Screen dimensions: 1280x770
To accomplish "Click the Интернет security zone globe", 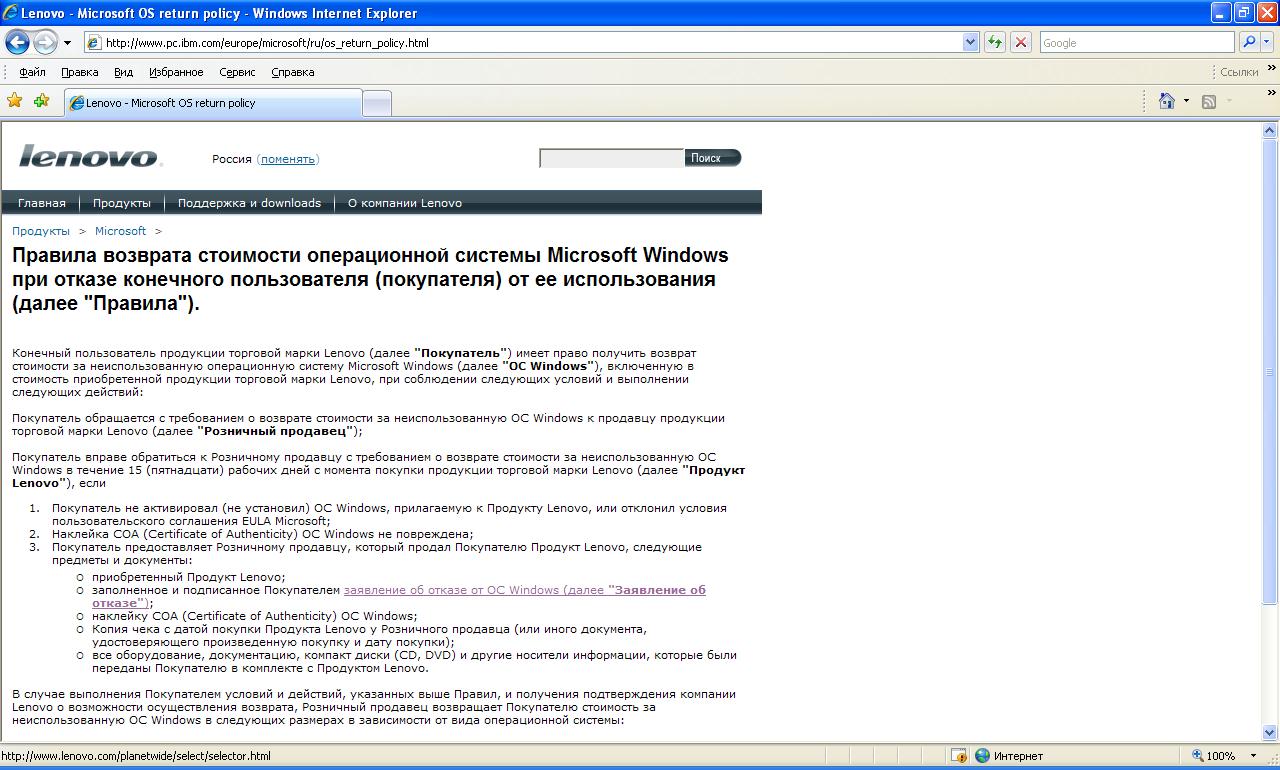I will point(982,756).
